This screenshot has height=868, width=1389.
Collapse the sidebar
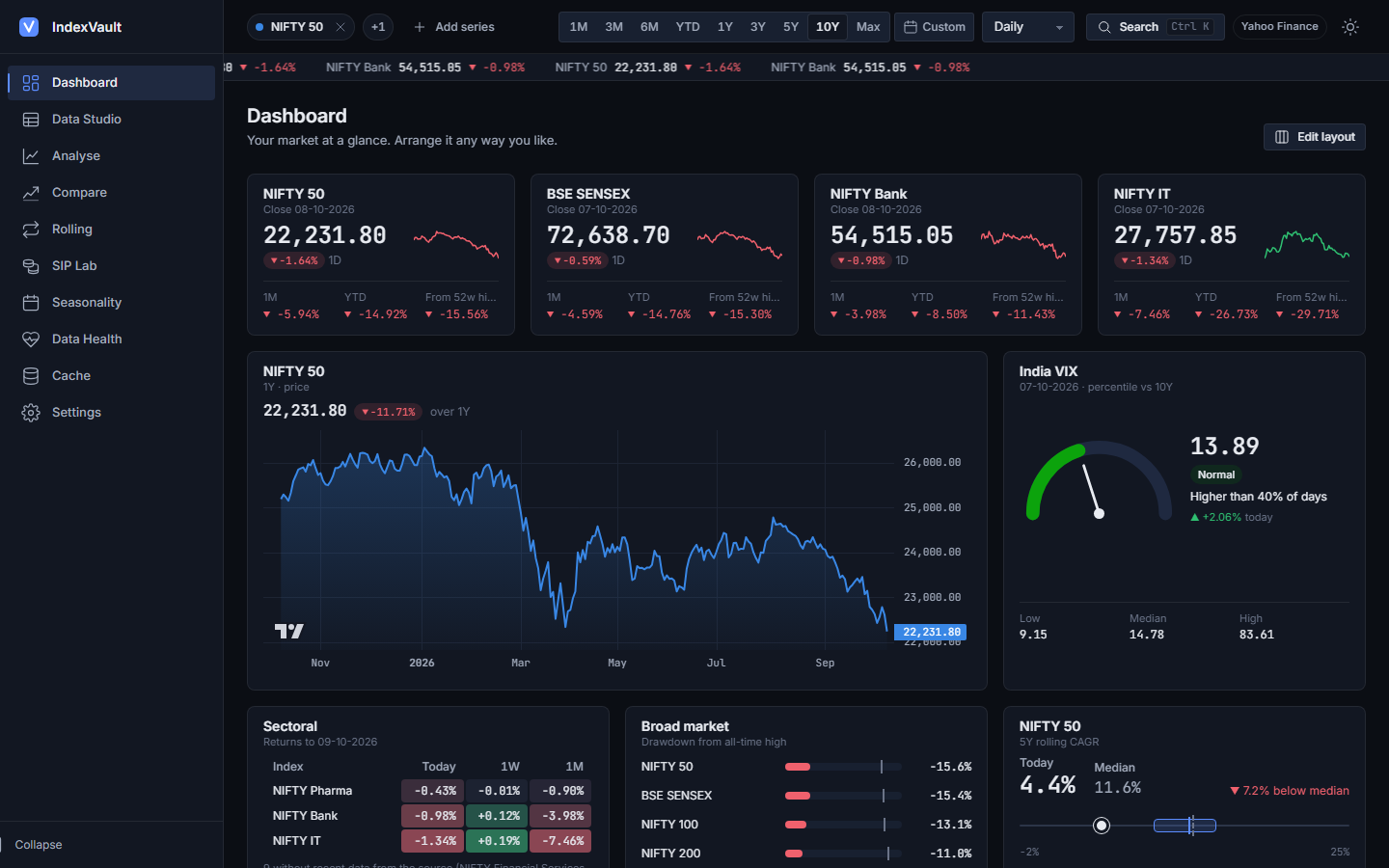tap(39, 845)
